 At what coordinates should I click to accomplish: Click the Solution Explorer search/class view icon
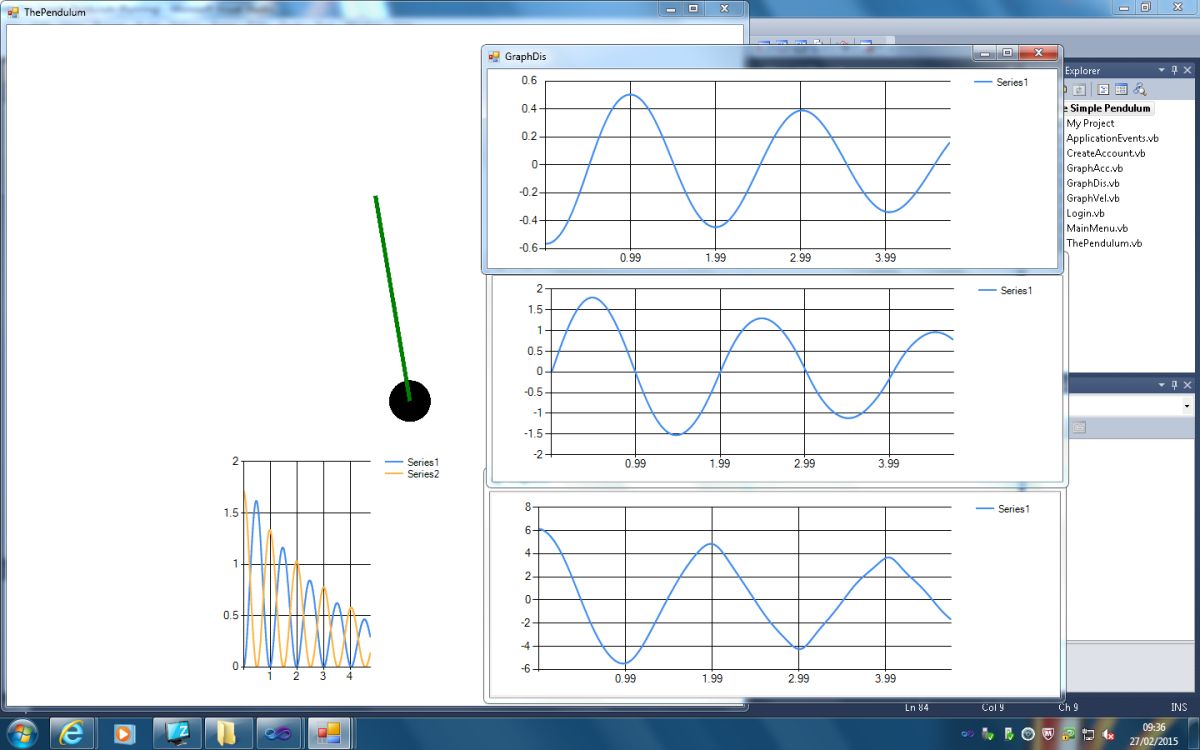(1139, 90)
